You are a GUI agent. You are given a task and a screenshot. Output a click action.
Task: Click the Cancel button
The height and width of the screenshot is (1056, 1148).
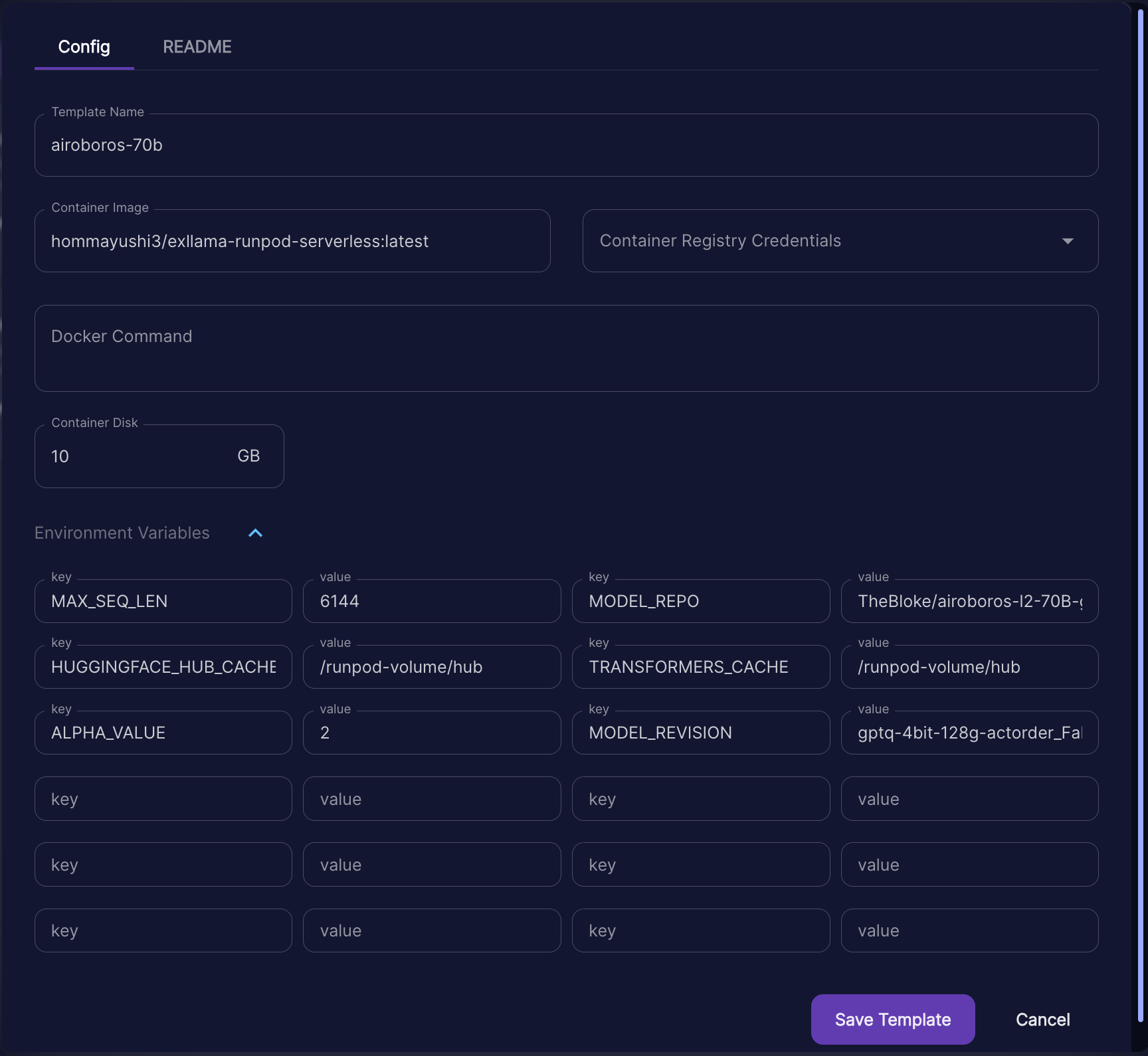click(x=1042, y=1019)
